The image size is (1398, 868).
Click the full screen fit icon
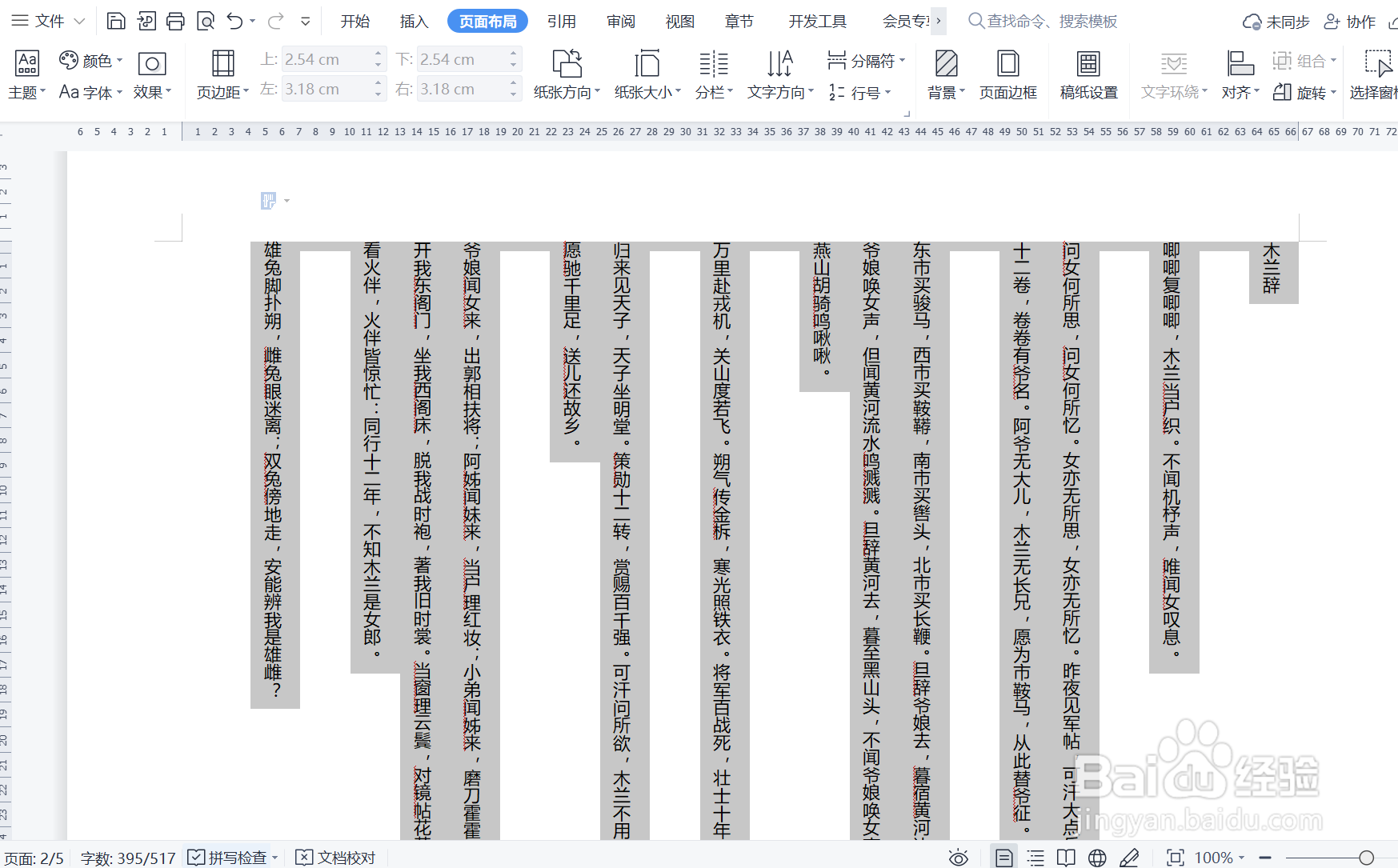(x=1176, y=858)
